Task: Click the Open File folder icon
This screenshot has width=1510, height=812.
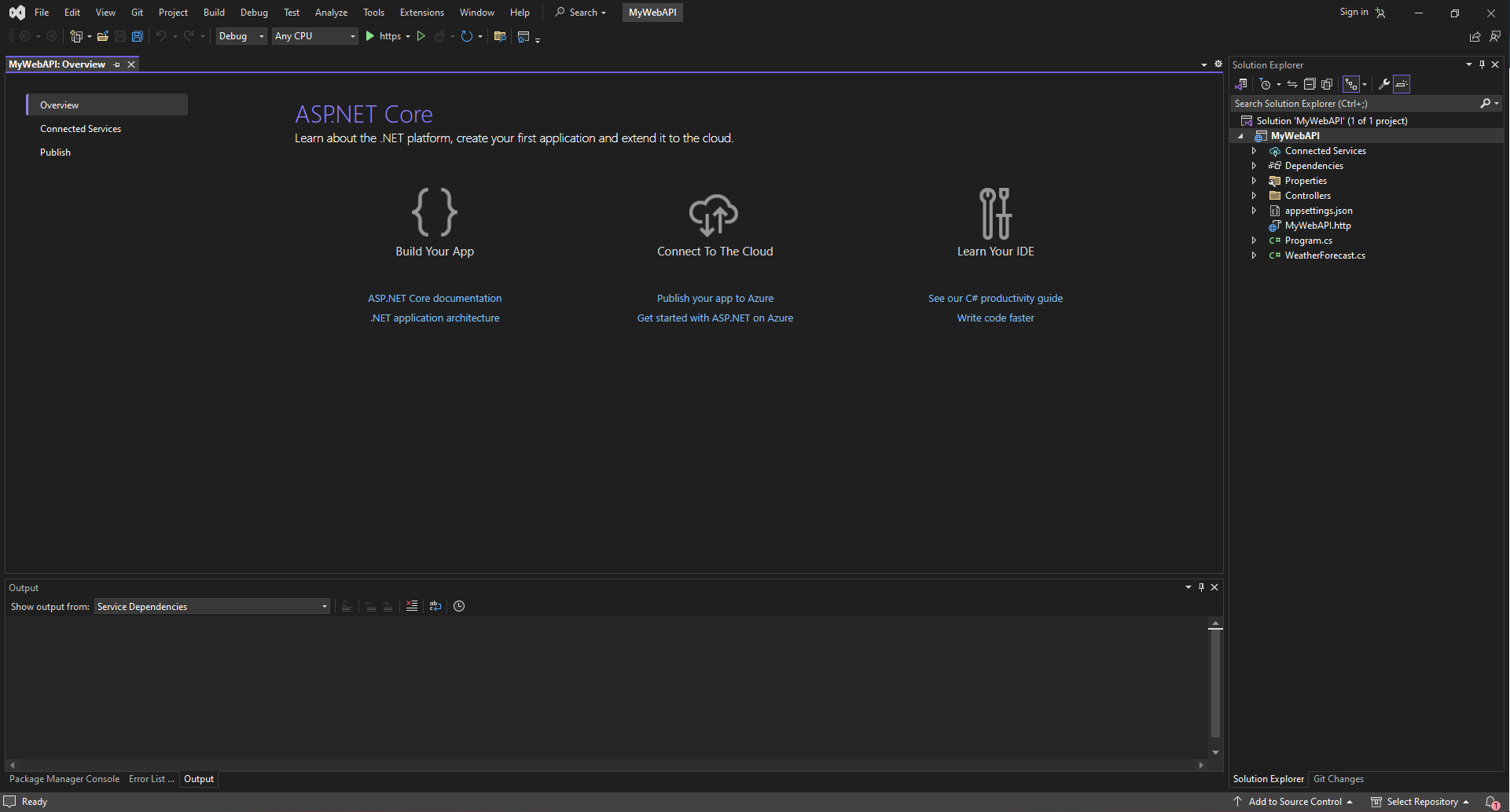Action: 102,36
